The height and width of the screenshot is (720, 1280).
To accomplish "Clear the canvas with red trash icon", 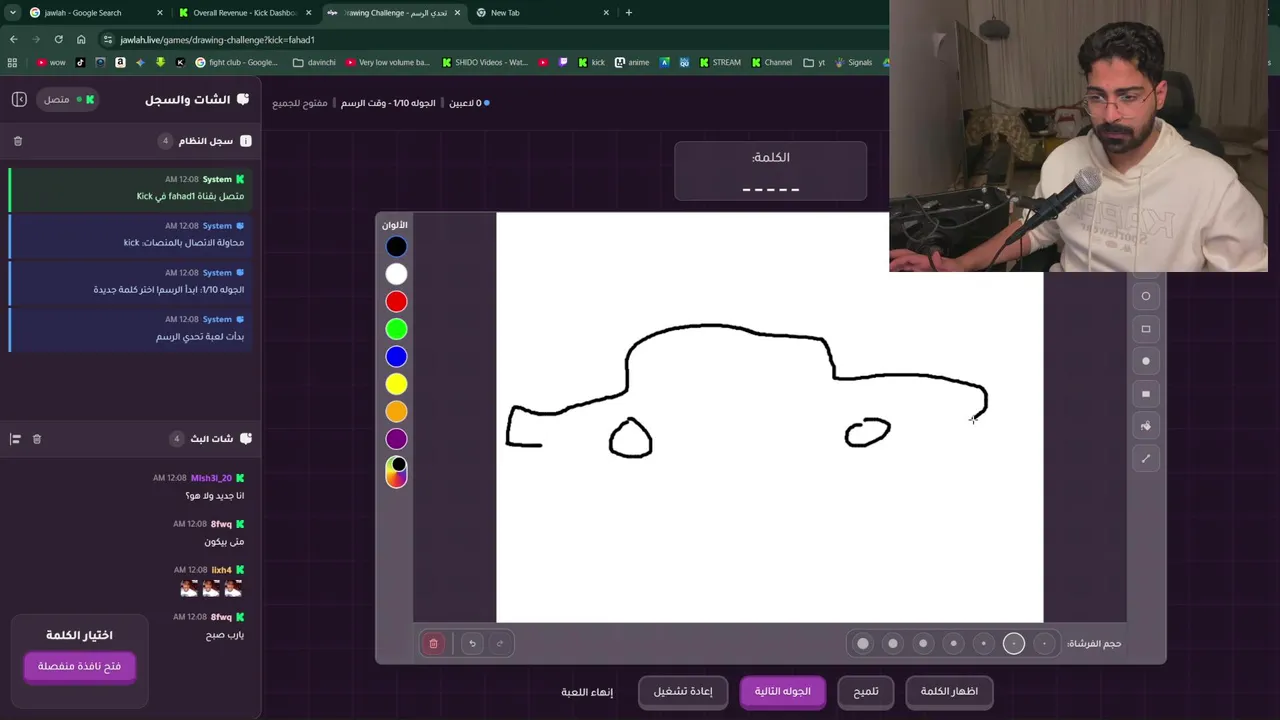I will click(433, 644).
